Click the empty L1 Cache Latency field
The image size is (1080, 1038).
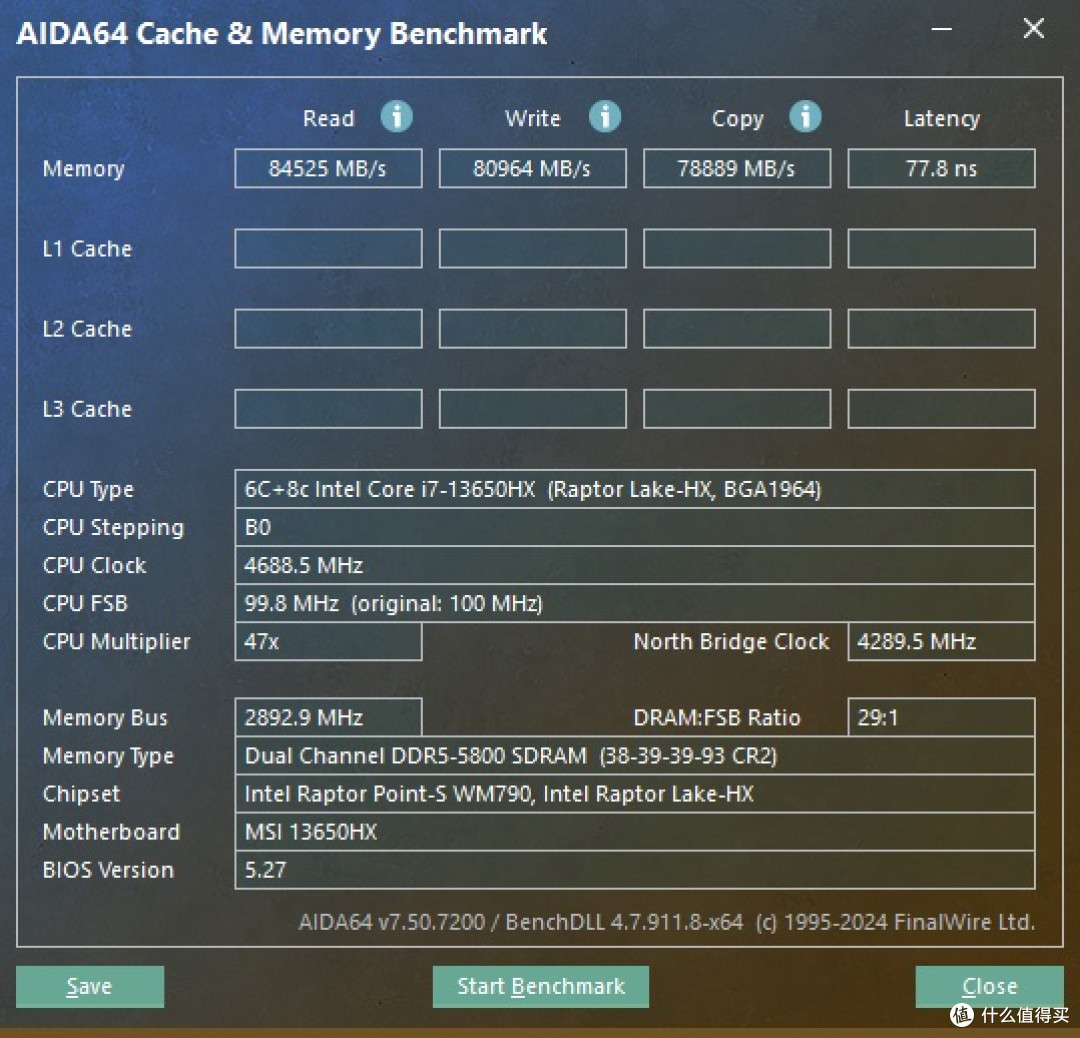(x=942, y=248)
